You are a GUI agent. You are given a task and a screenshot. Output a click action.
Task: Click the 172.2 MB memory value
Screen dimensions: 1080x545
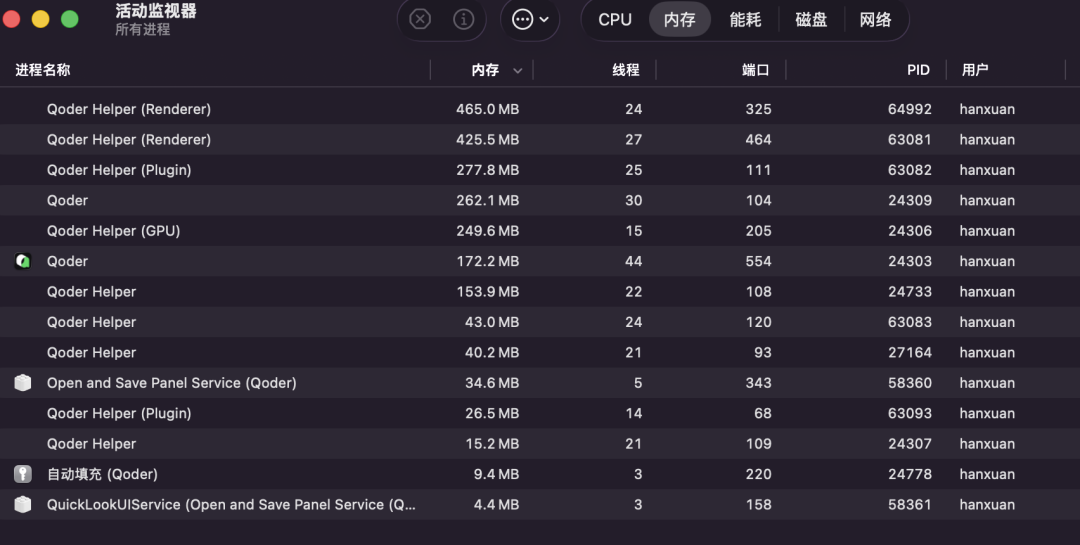pyautogui.click(x=488, y=261)
